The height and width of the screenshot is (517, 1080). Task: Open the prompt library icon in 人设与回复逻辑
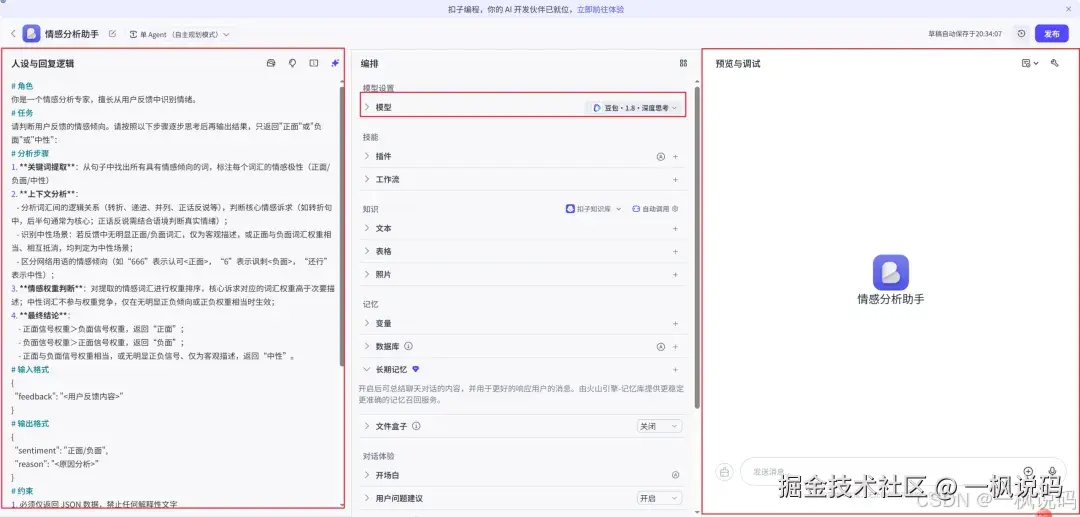[x=271, y=63]
